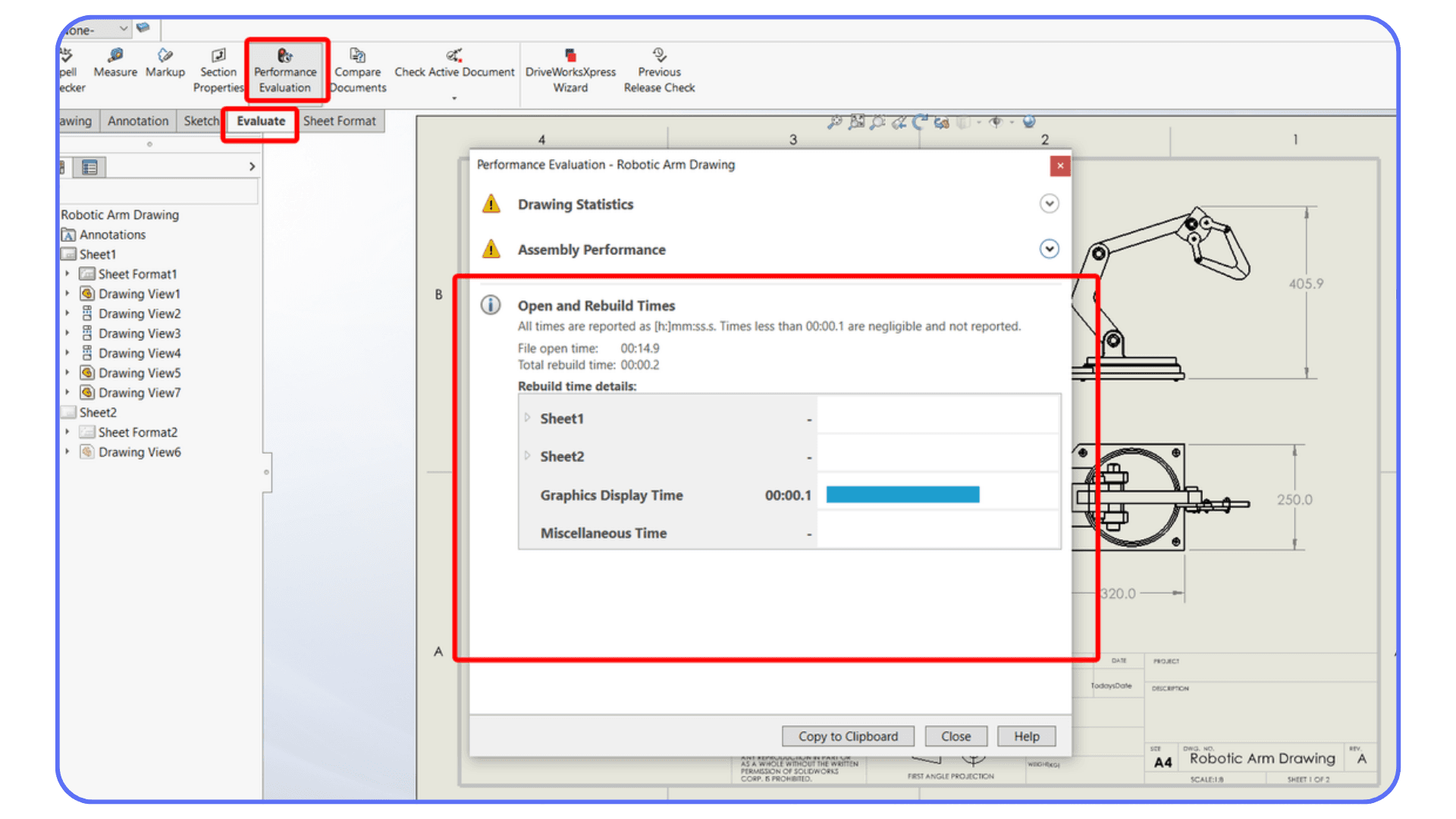This screenshot has height=819, width=1456.
Task: Open Help from the Performance Evaluation dialog
Action: coord(1025,736)
